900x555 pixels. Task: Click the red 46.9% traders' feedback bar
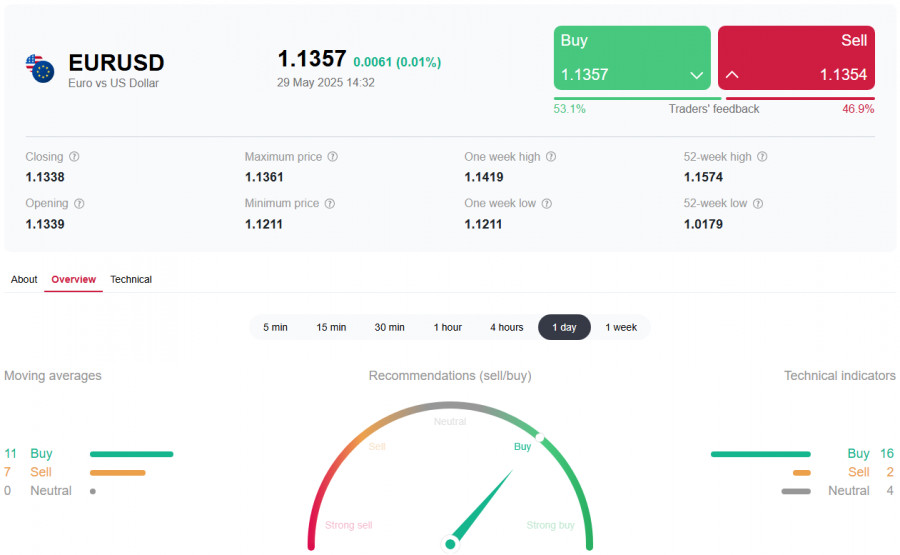coord(800,99)
